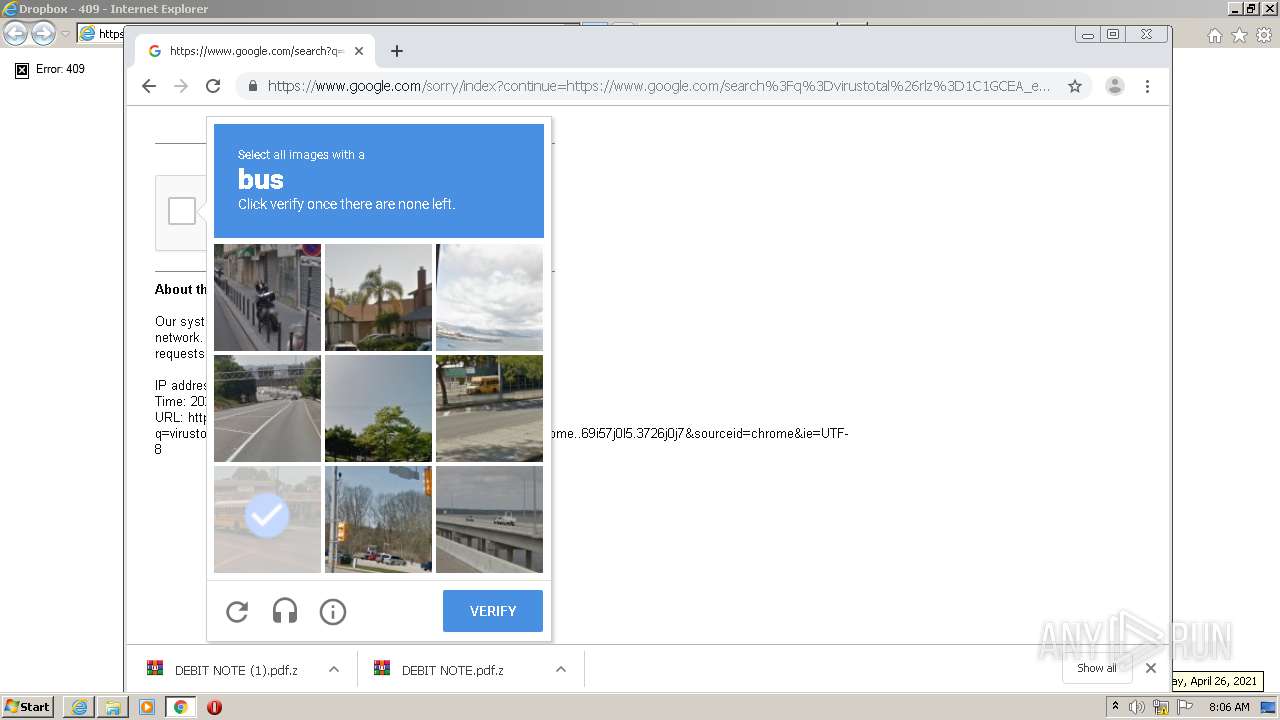This screenshot has width=1280, height=720.
Task: Open DEBIT NOTE (1).pdf.z download
Action: click(236, 670)
